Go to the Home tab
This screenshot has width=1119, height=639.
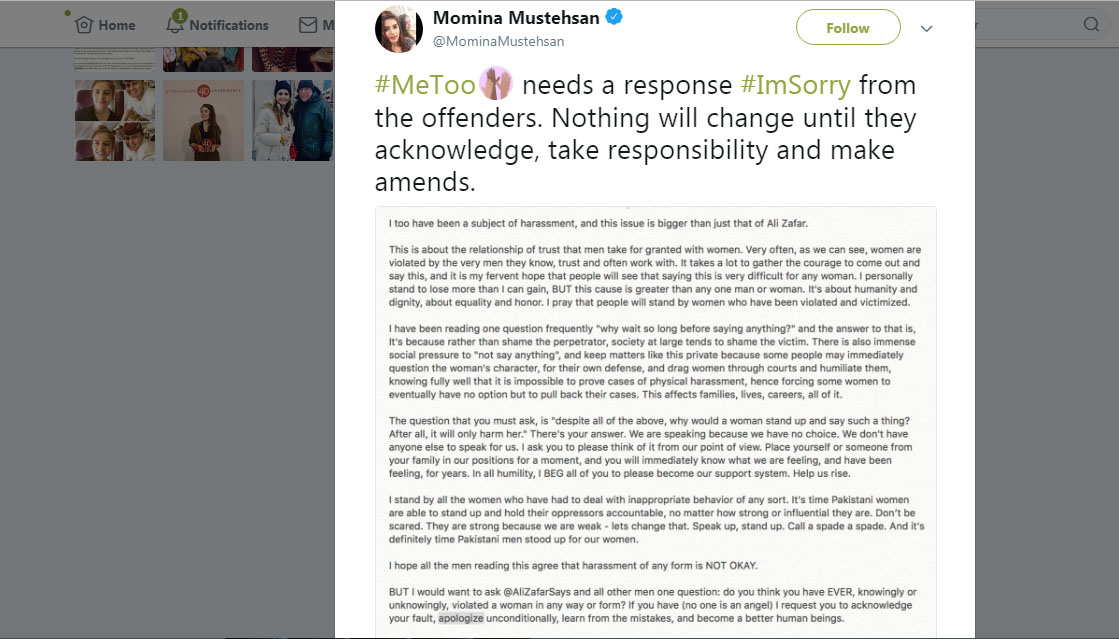(117, 25)
